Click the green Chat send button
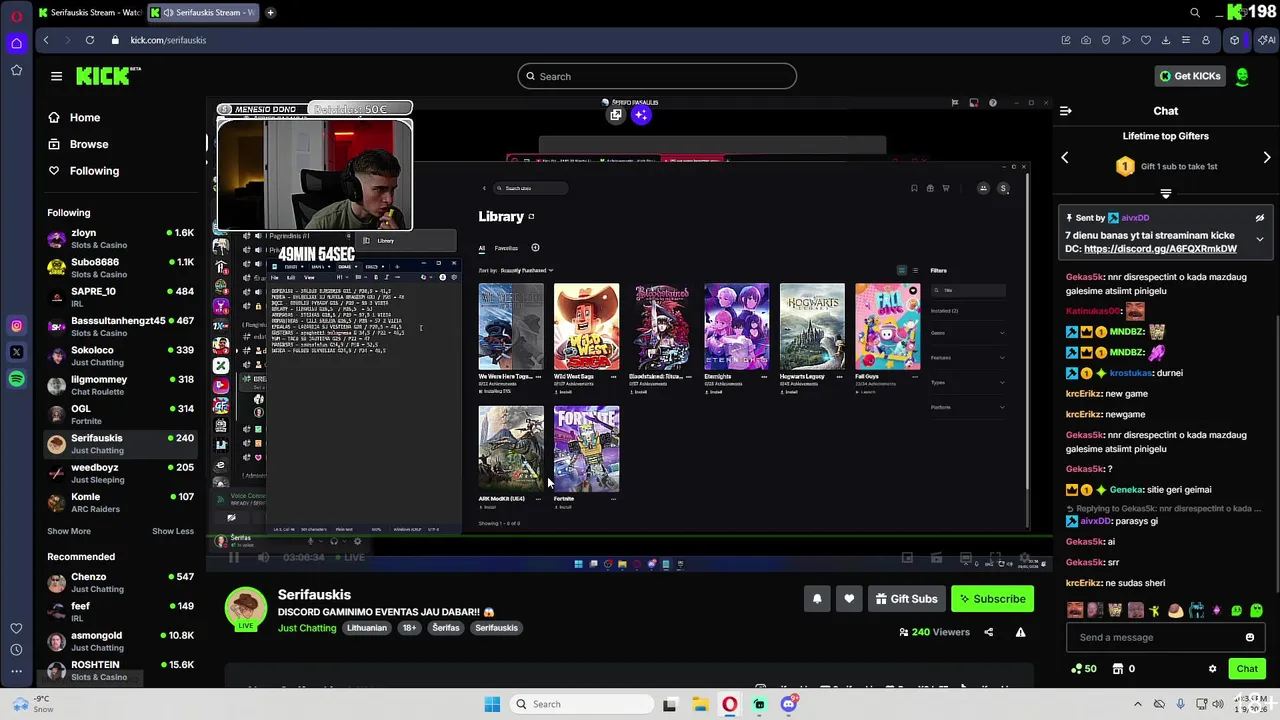The height and width of the screenshot is (720, 1280). click(1247, 669)
